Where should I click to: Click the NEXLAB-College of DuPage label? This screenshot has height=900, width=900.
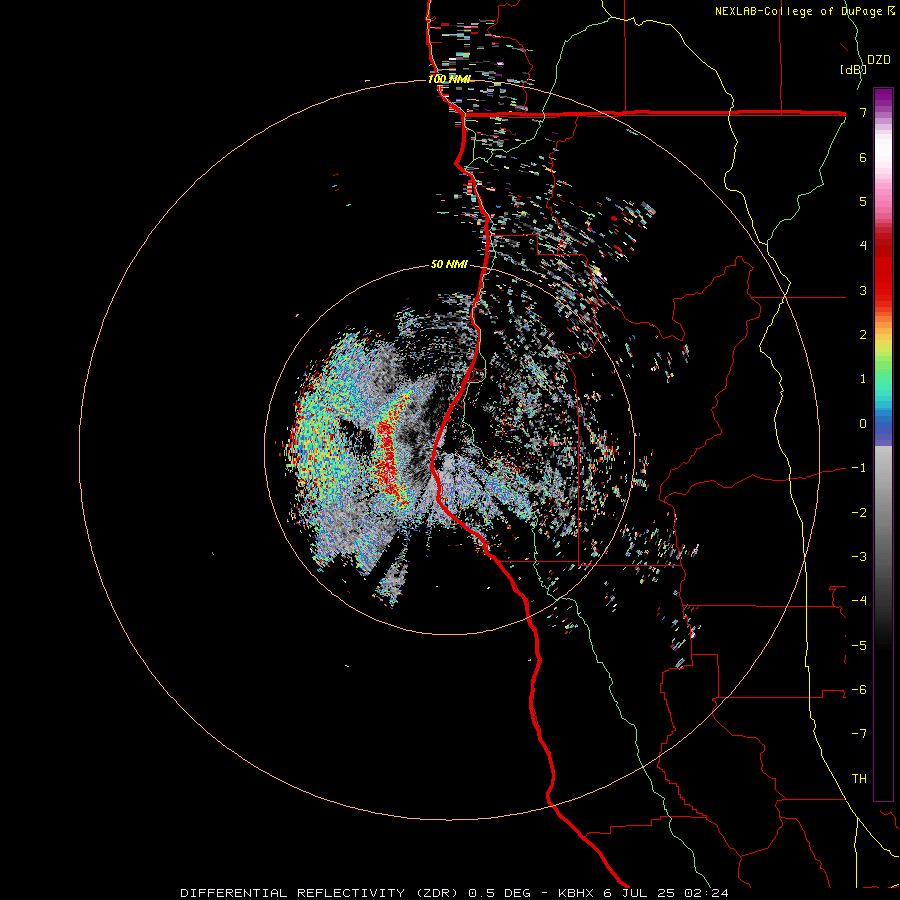804,11
